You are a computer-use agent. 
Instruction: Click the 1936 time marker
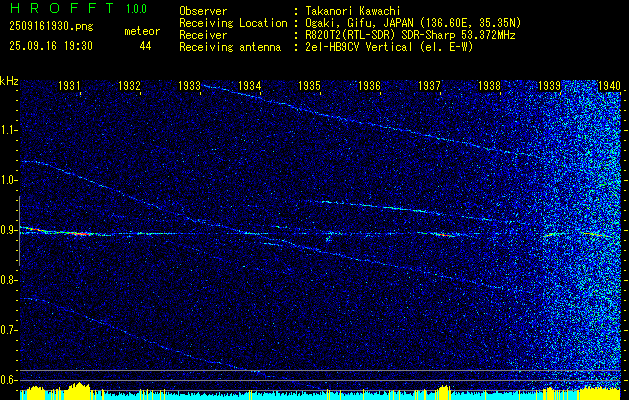coord(369,85)
